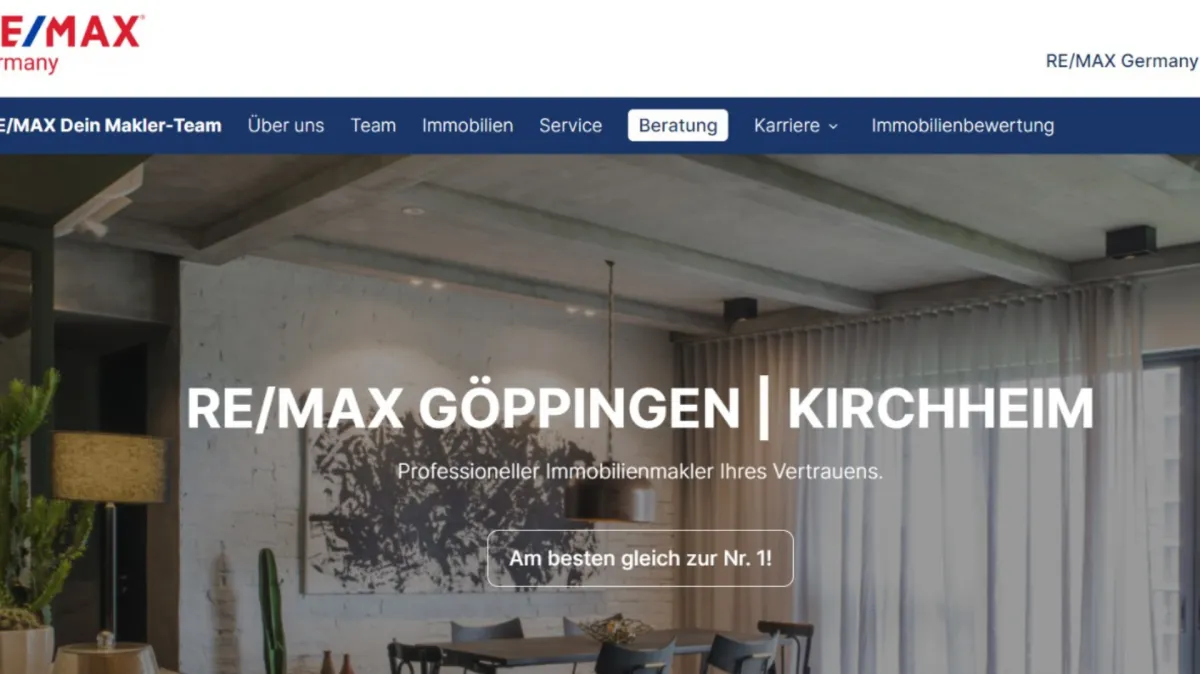Click the highlighted Beratung tab
Image resolution: width=1200 pixels, height=674 pixels.
[x=678, y=126]
